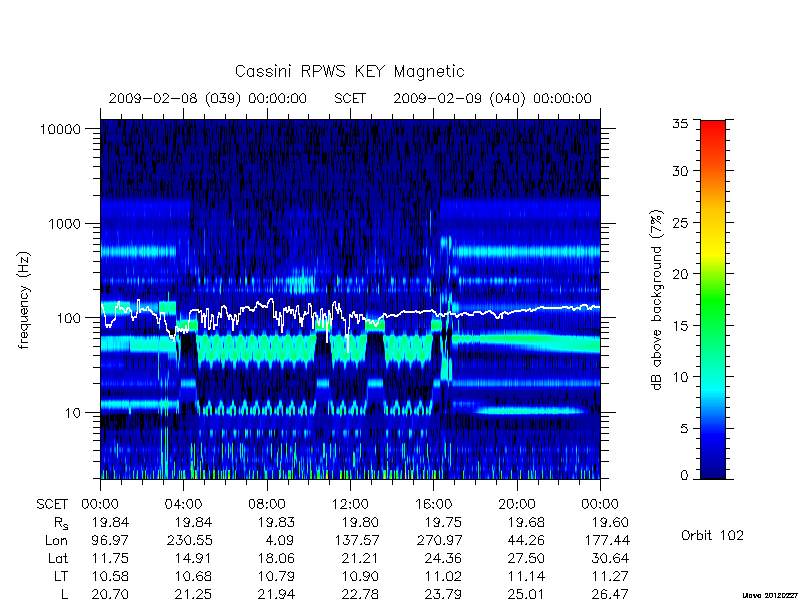
Task: Click the Rs value "19.68"
Action: click(x=527, y=523)
